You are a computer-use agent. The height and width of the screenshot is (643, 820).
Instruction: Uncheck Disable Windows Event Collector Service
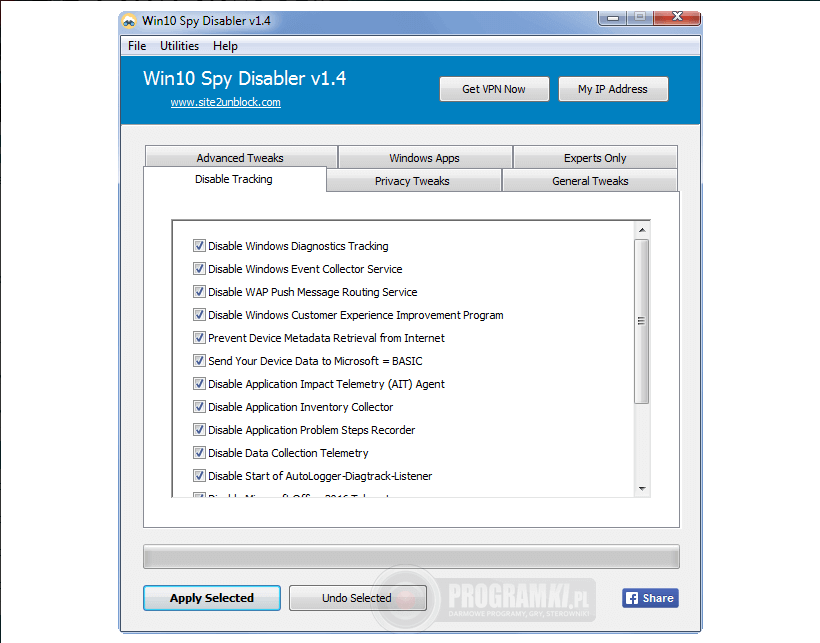(199, 269)
